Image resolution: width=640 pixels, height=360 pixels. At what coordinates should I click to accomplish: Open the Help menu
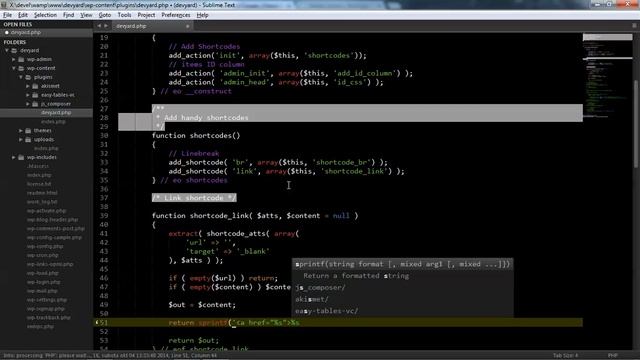pyautogui.click(x=202, y=15)
